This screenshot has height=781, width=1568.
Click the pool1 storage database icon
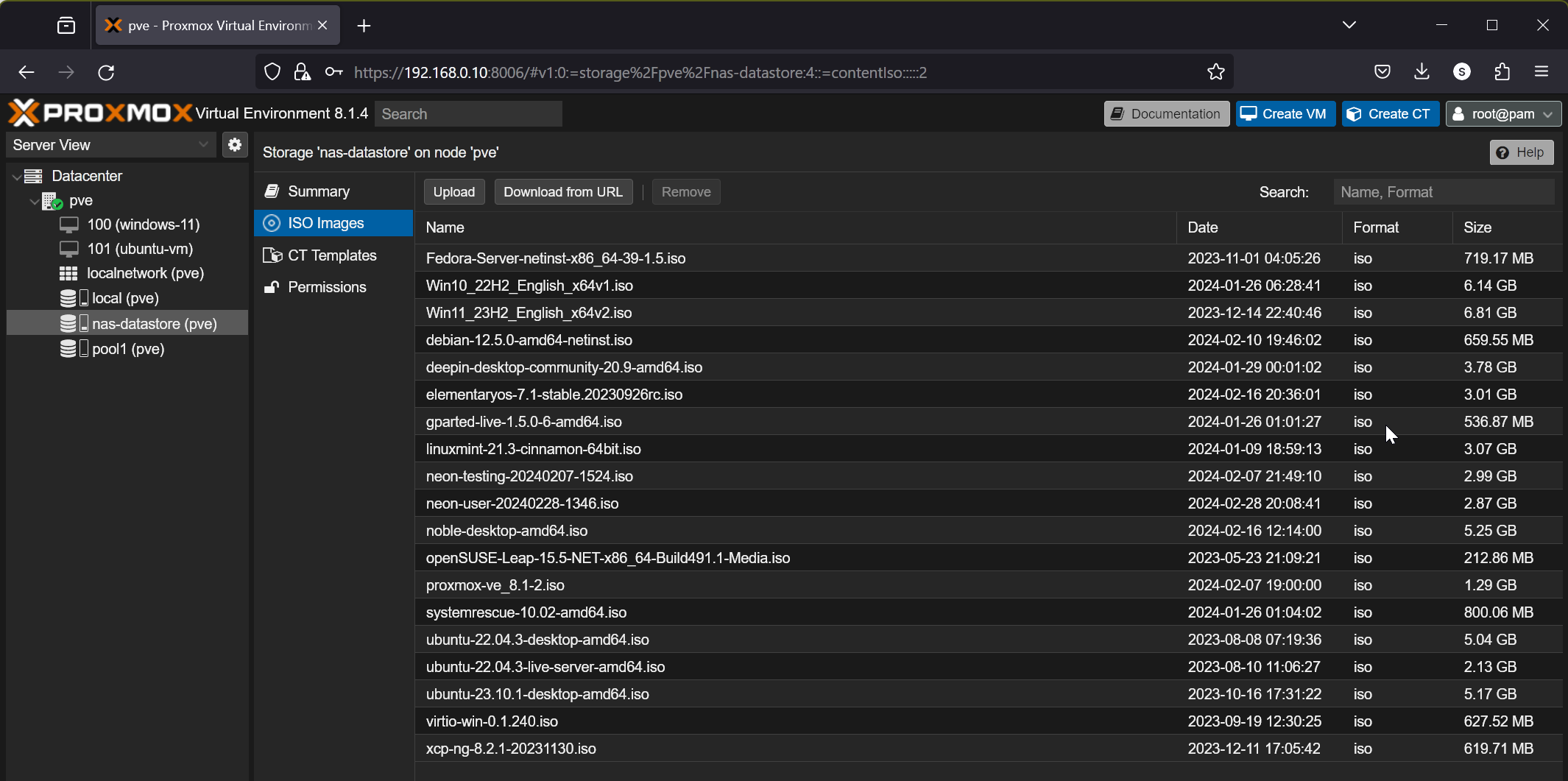click(x=74, y=349)
